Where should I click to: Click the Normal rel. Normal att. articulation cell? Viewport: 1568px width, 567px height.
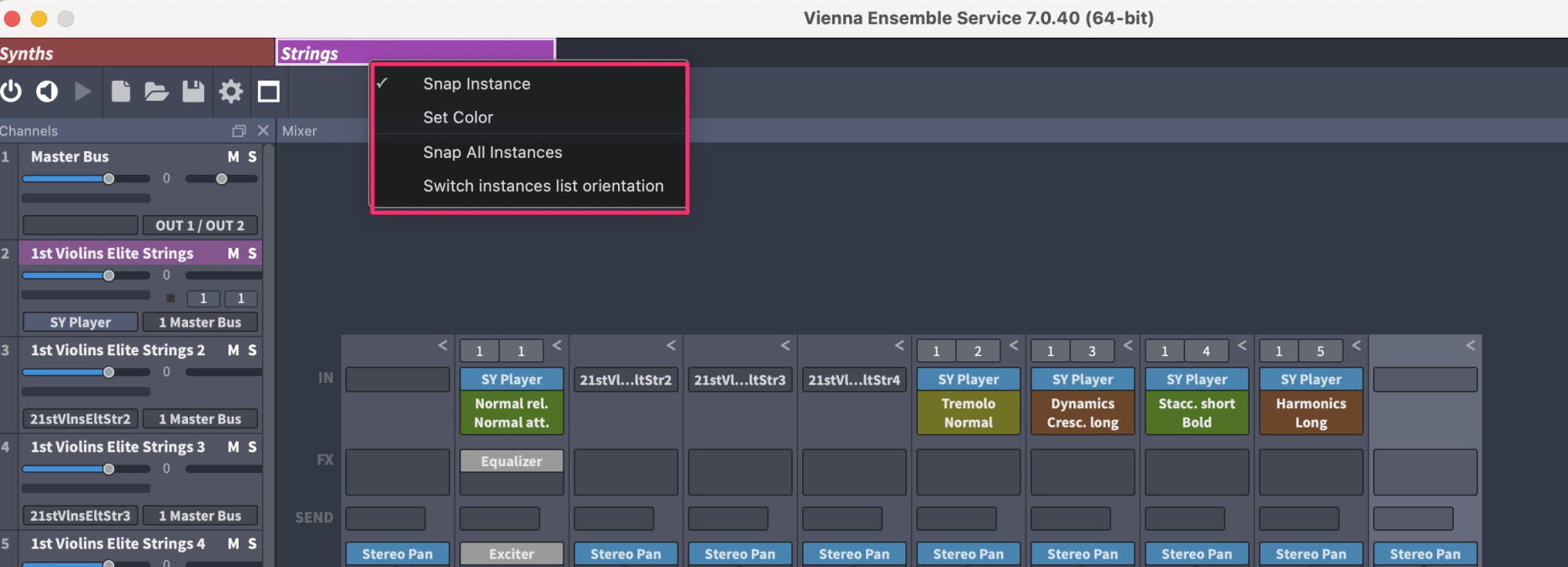tap(511, 413)
